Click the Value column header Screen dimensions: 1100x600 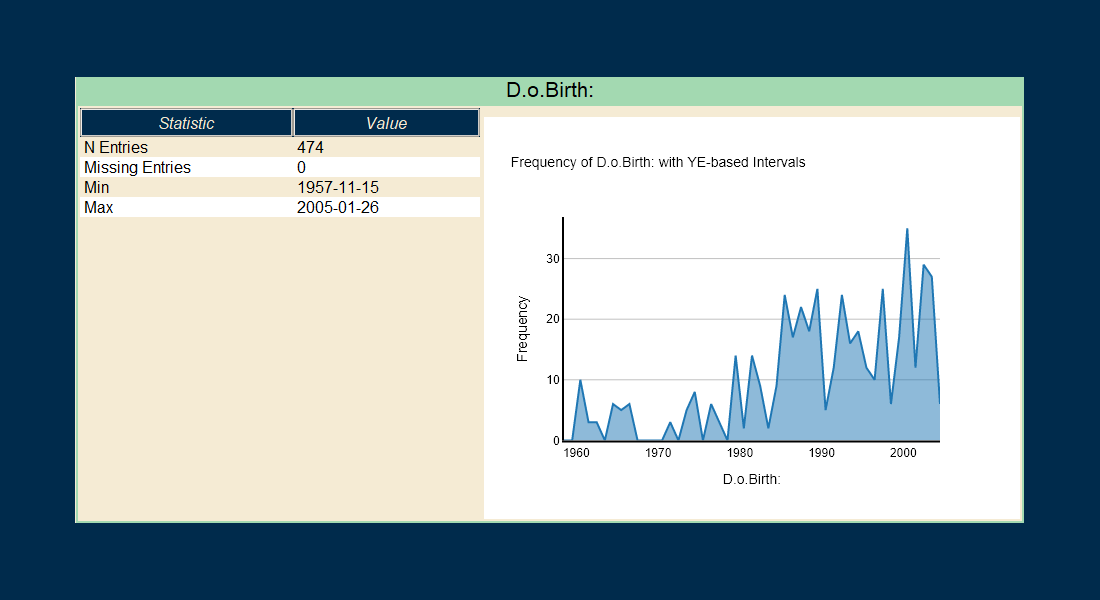coord(386,123)
